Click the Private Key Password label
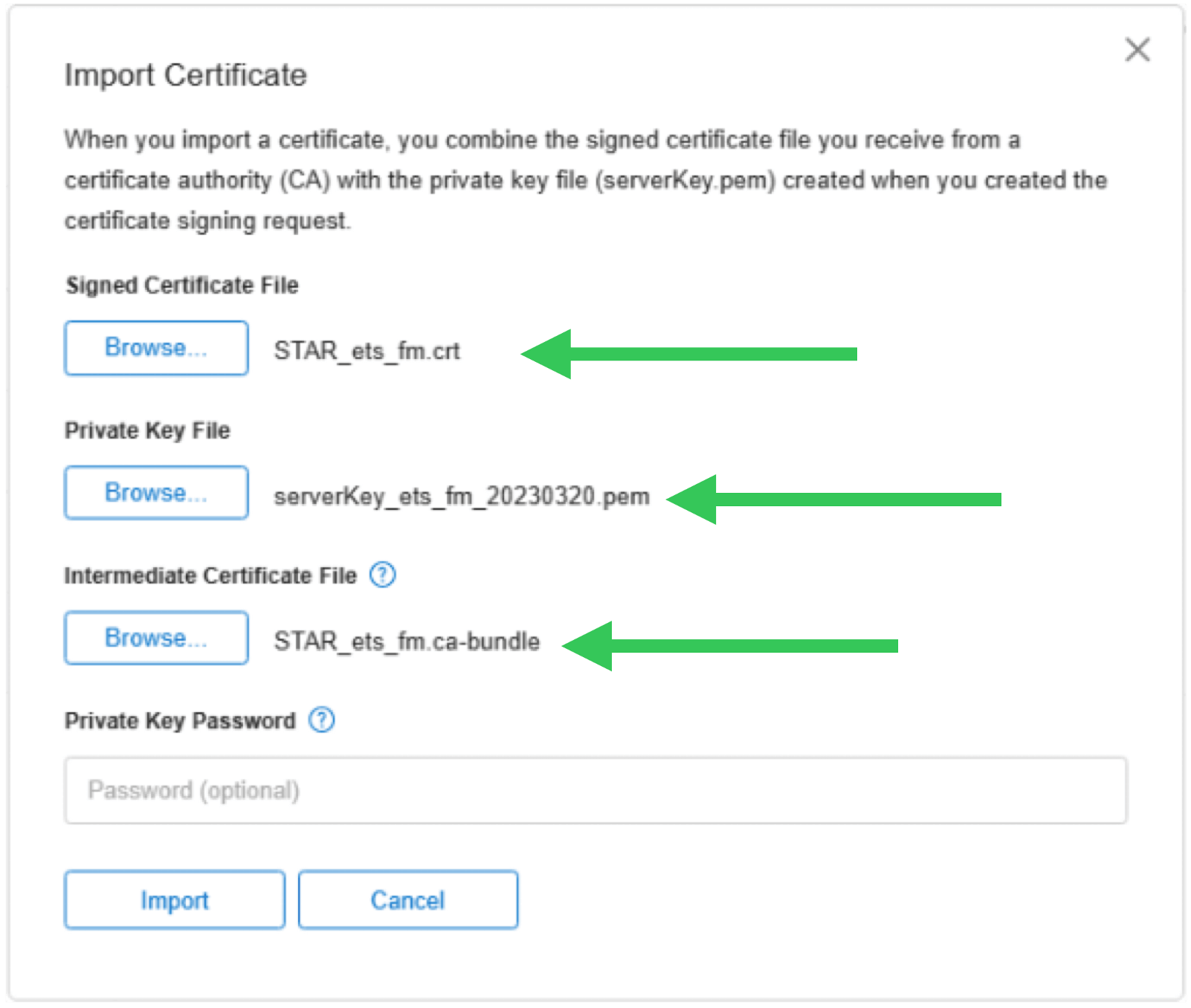 [x=180, y=720]
